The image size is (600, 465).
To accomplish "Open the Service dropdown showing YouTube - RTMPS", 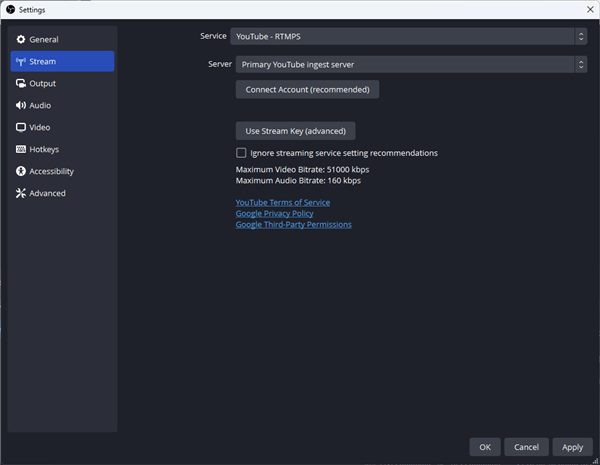I will tap(408, 36).
